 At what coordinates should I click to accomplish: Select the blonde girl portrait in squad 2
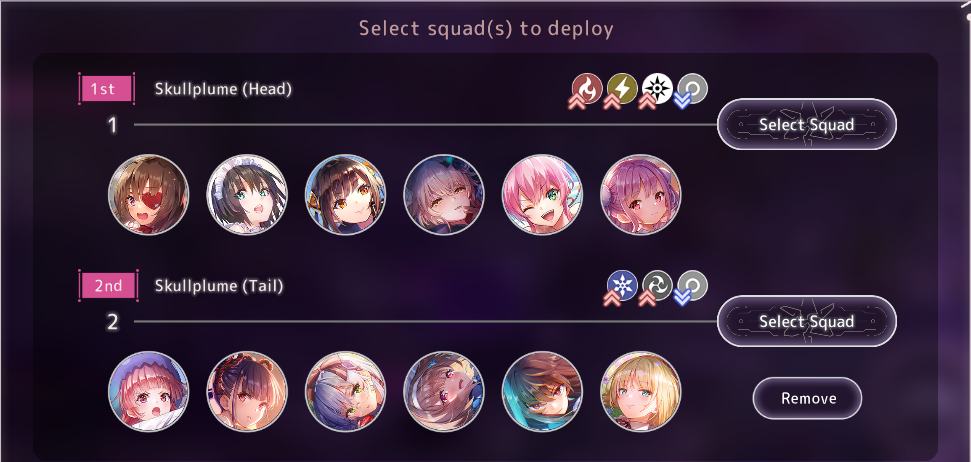tap(641, 391)
